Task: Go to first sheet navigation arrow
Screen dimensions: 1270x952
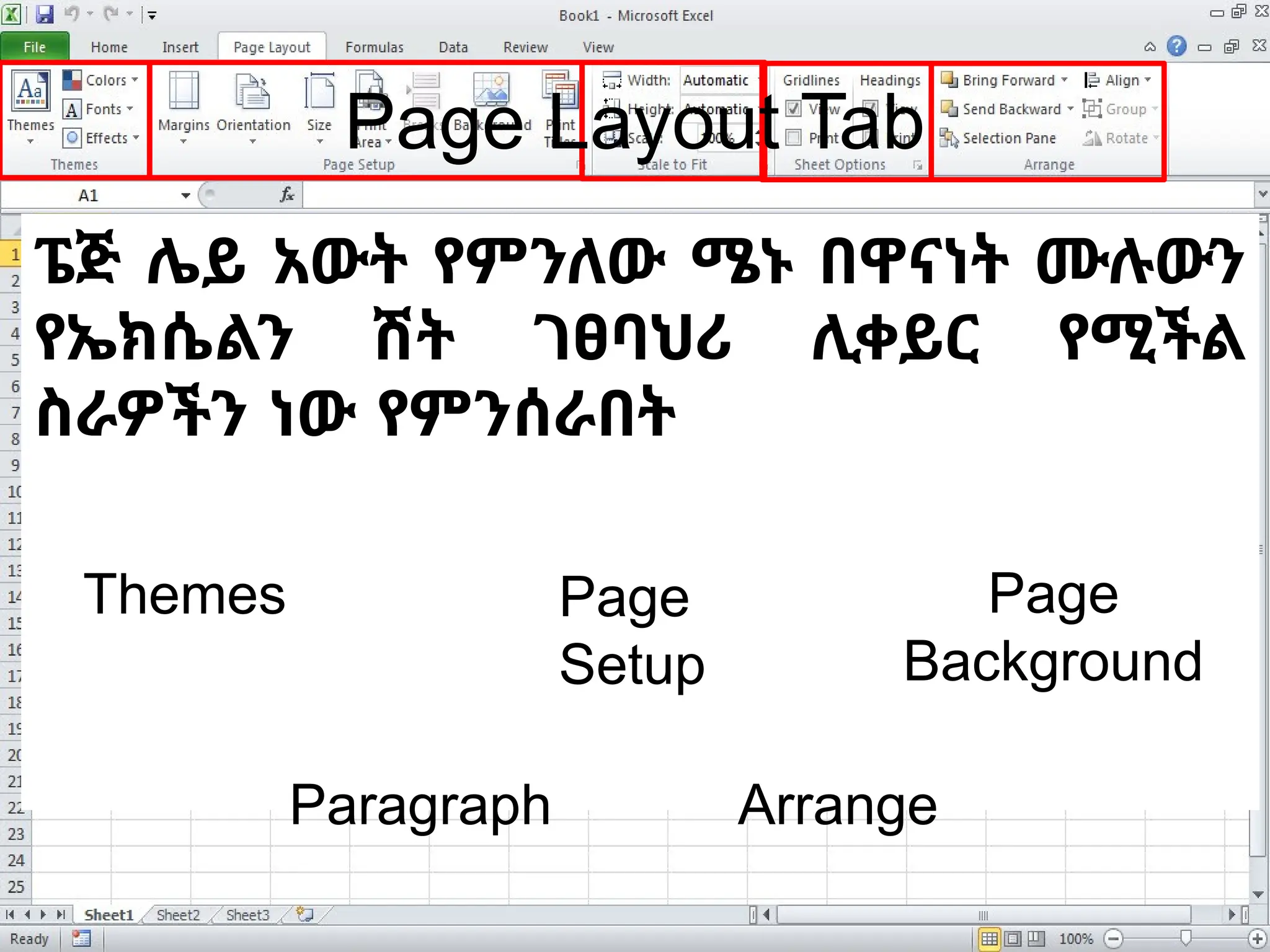Action: 10,915
